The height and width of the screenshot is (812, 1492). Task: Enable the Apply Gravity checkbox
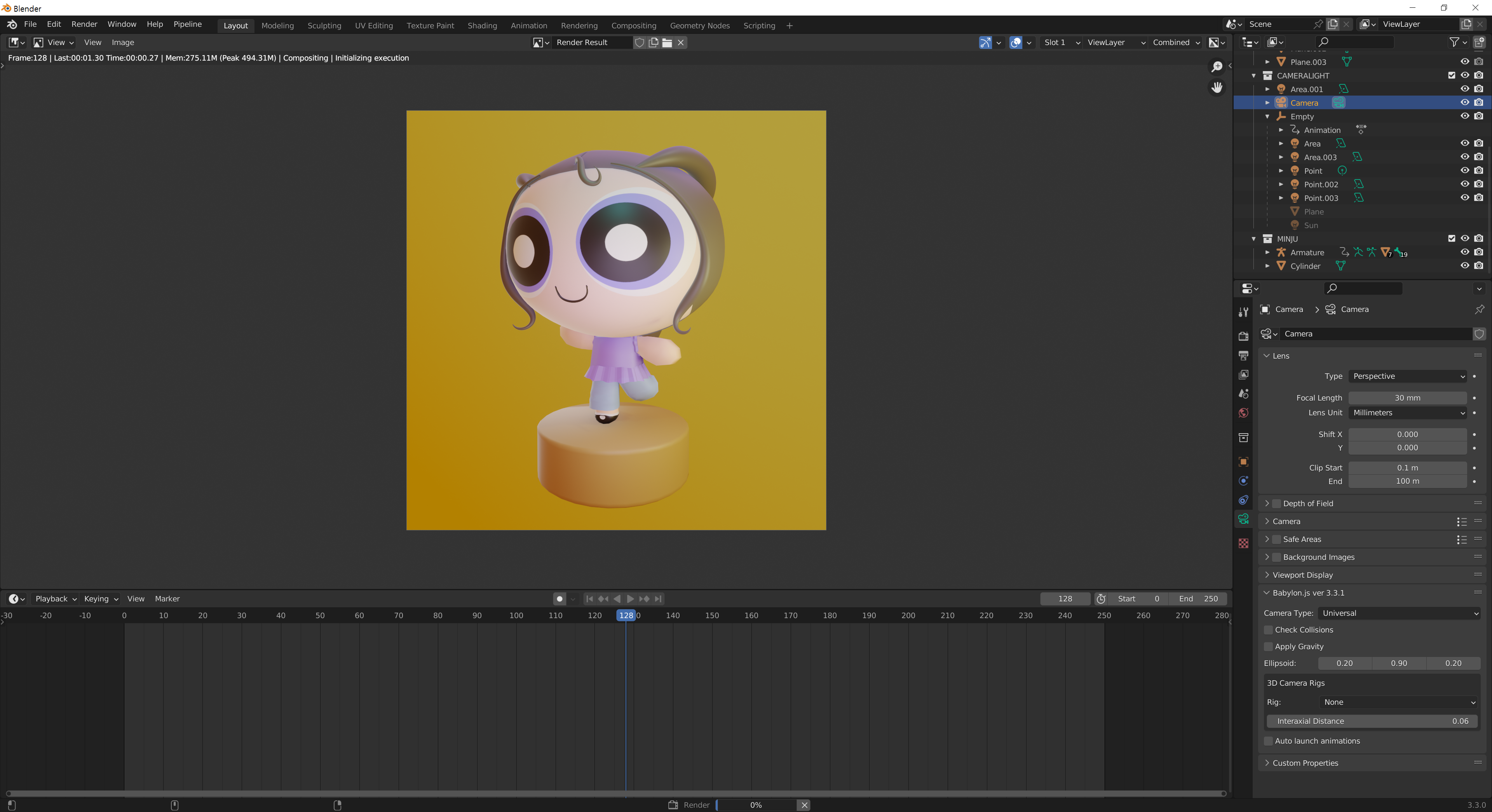(x=1269, y=646)
